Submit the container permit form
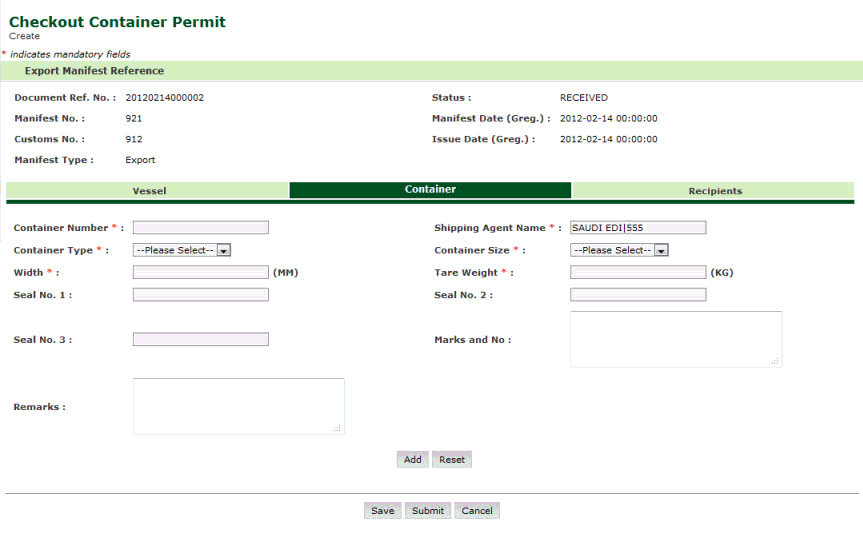Image resolution: width=863 pixels, height=533 pixels. tap(427, 511)
